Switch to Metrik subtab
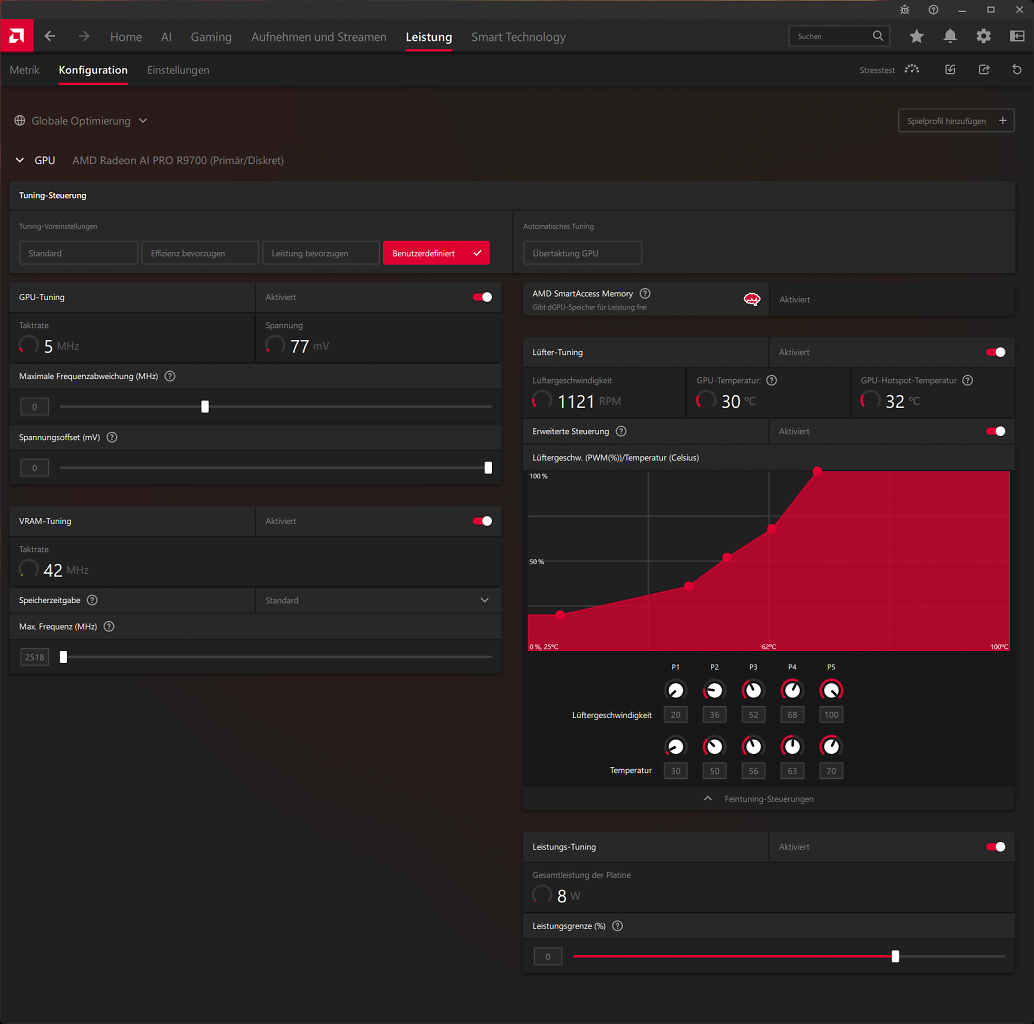 pyautogui.click(x=24, y=70)
